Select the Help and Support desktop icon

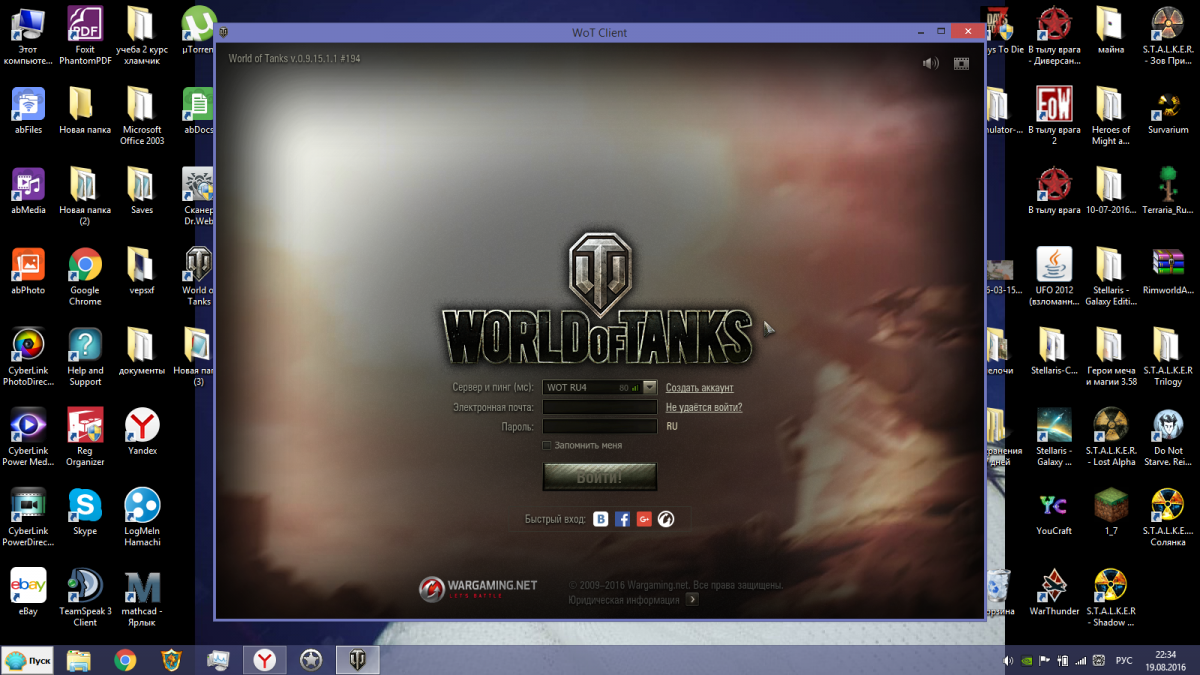(85, 356)
